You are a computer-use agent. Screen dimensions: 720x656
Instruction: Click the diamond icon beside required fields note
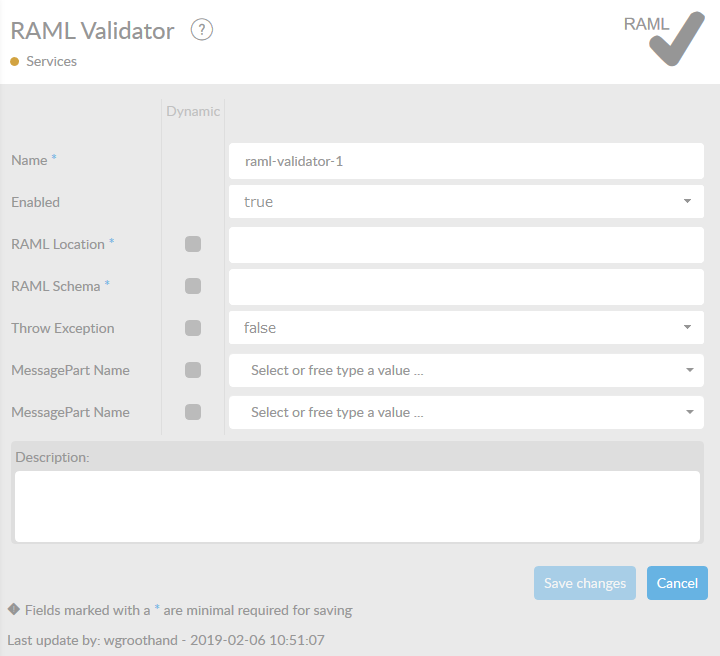pos(14,609)
